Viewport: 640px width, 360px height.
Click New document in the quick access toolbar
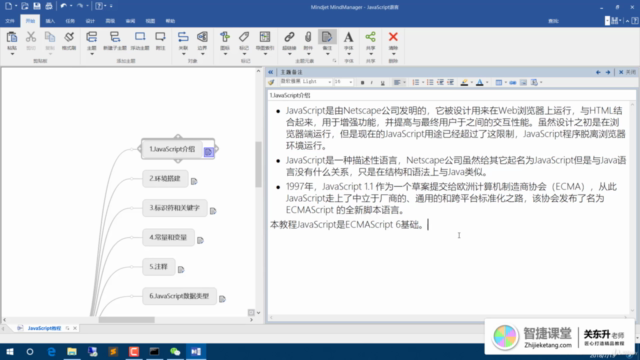(x=9, y=6)
